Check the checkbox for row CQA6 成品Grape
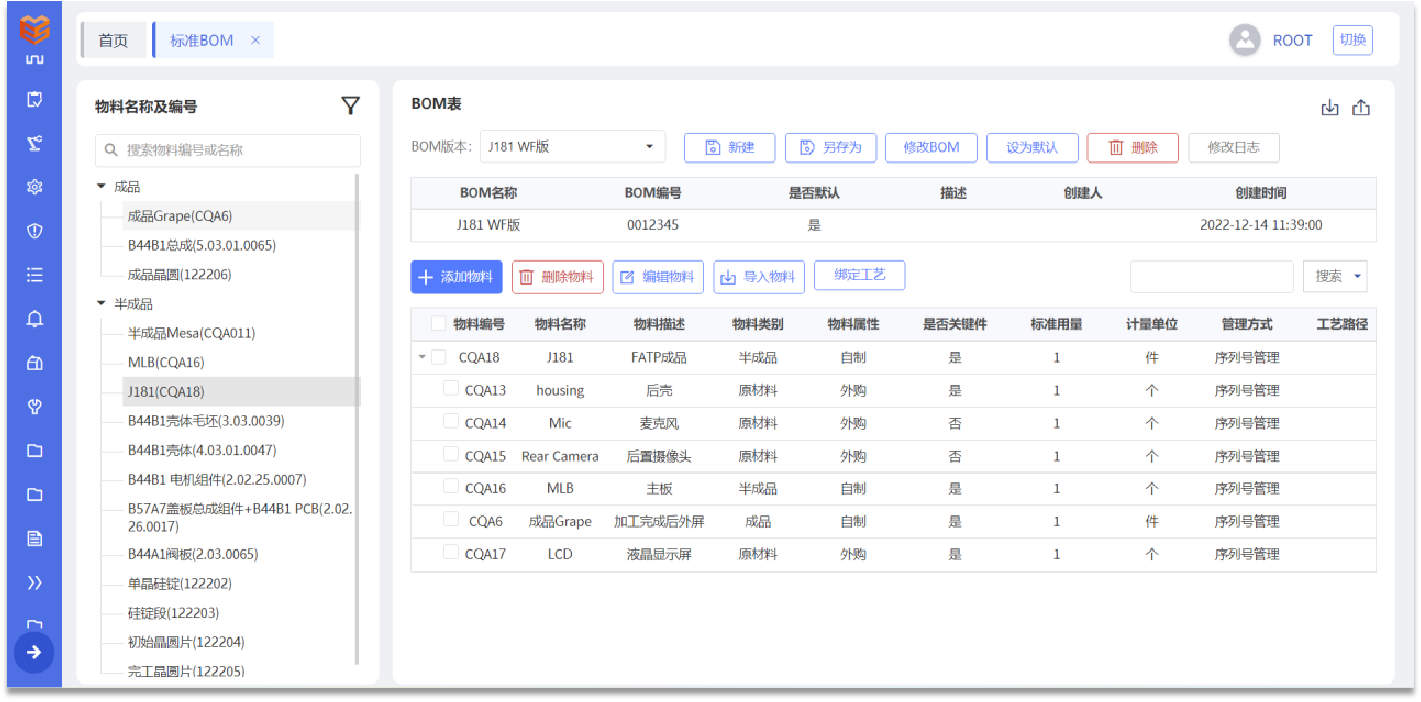Screen dimensions: 1421x702 click(x=451, y=520)
